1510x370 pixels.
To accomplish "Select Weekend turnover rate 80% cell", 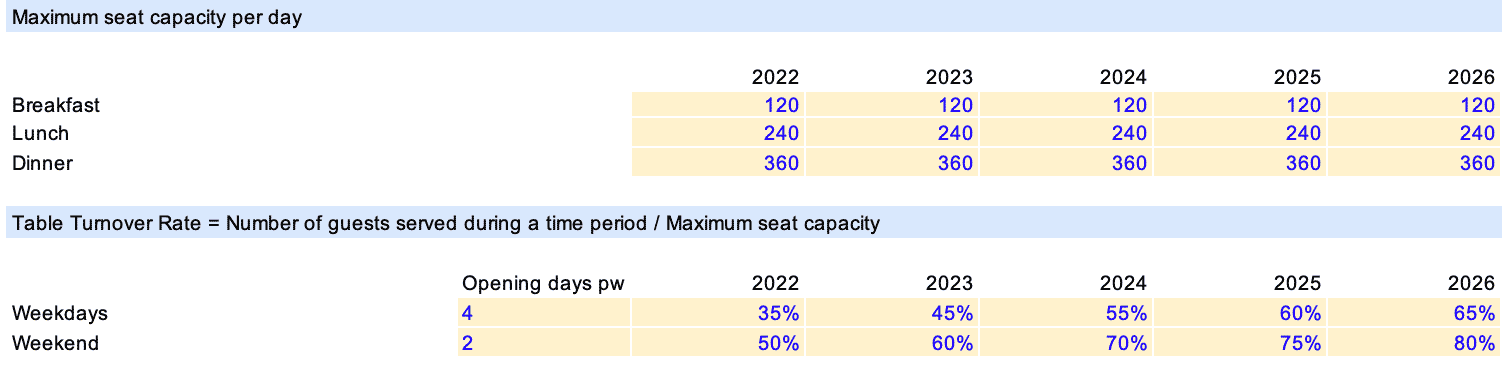I will (1414, 343).
